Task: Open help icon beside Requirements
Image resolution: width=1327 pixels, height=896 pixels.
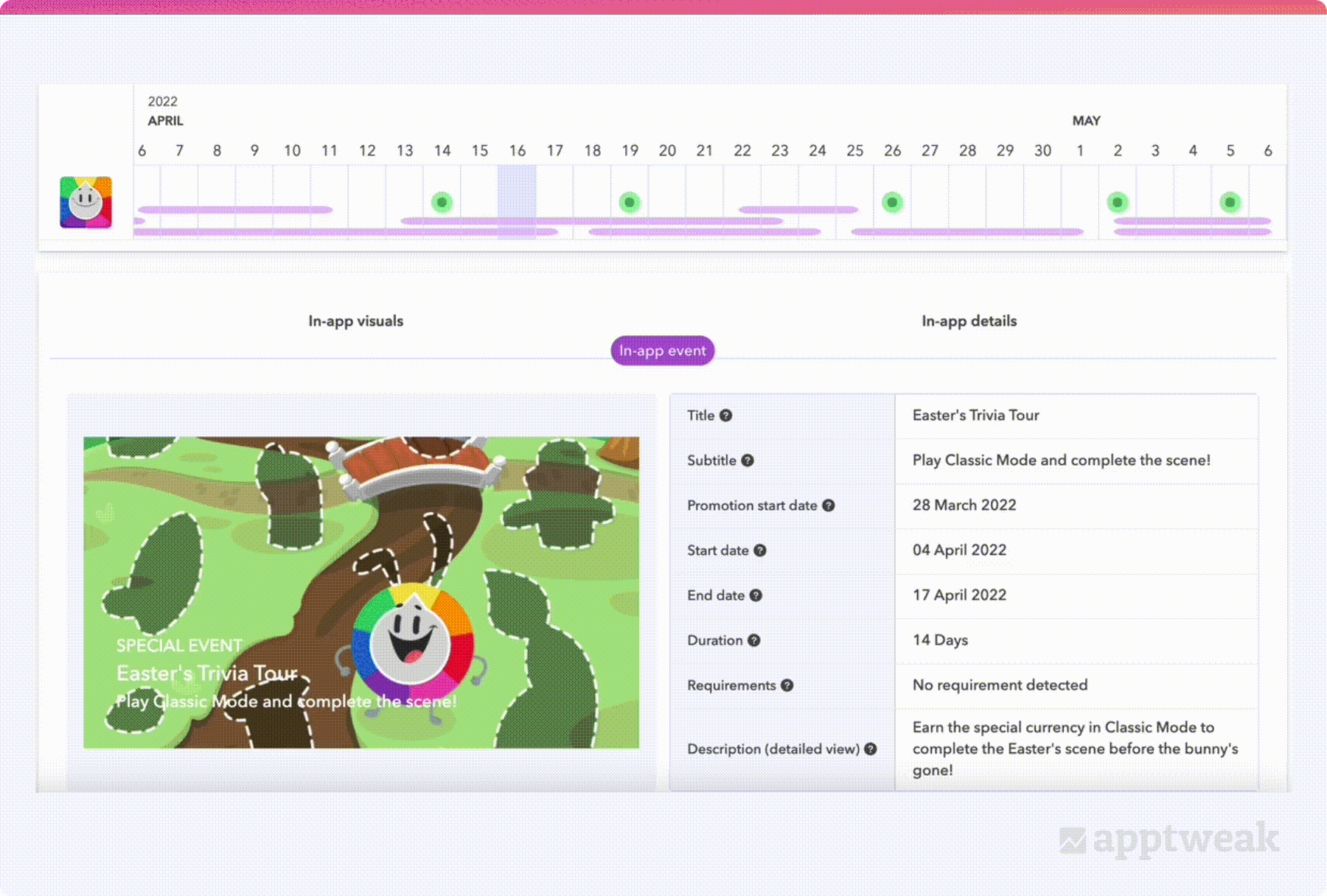Action: pos(787,685)
